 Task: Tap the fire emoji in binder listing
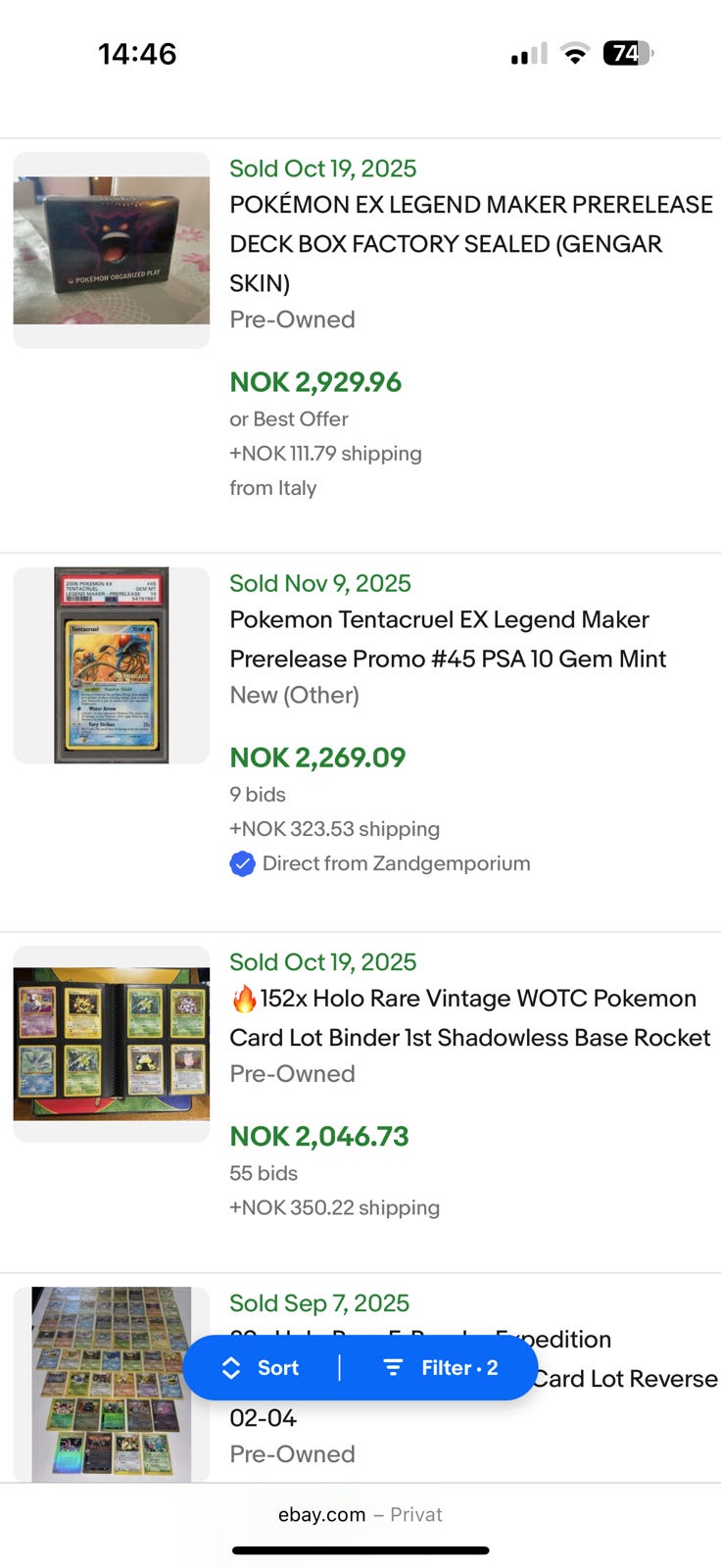(x=244, y=999)
